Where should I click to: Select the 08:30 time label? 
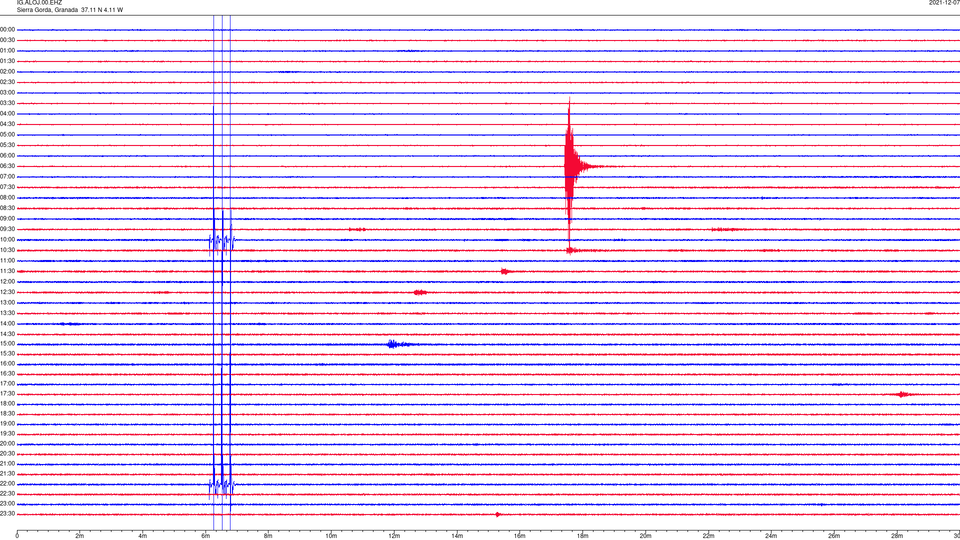tap(8, 208)
